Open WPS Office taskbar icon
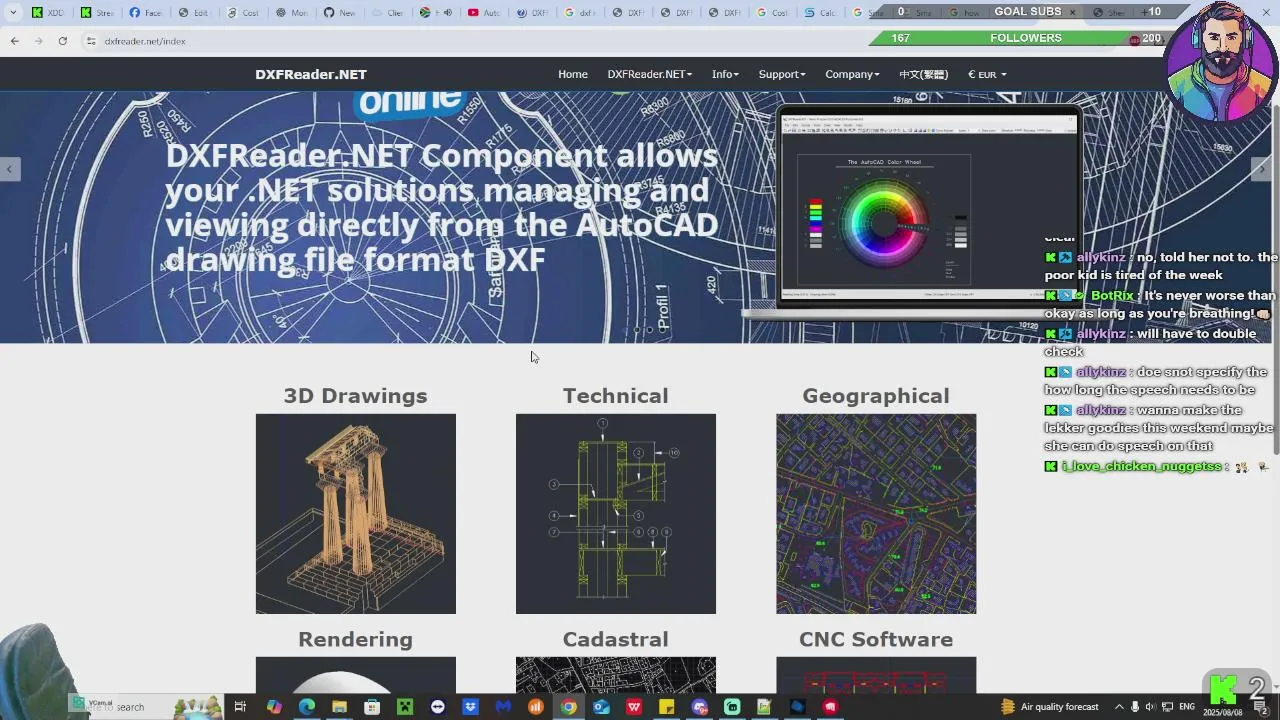Screen dimensions: 1280x720 point(634,707)
